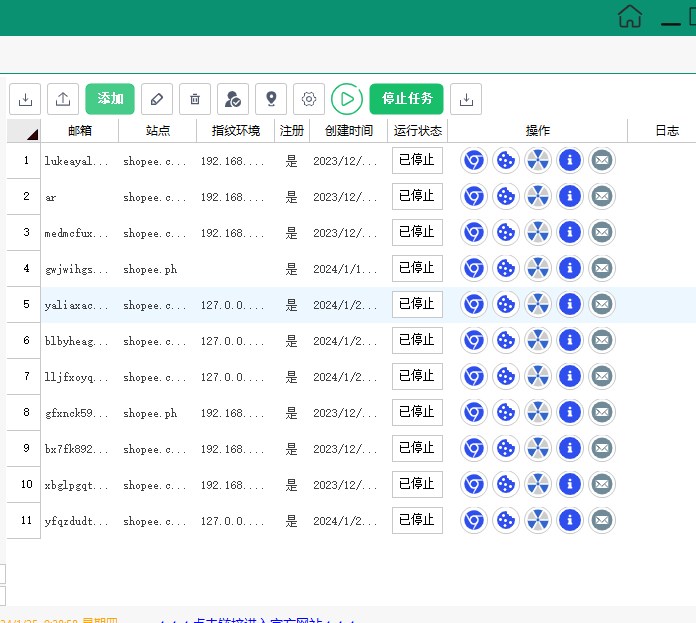The width and height of the screenshot is (696, 623).
Task: Click mail icon for row 11 yfqzdudt
Action: 602,520
